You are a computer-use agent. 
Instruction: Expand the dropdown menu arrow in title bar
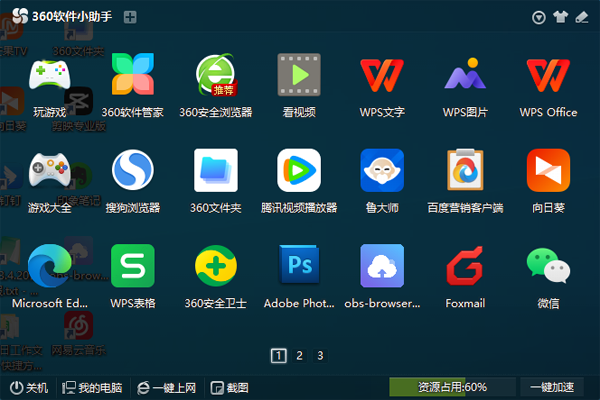pos(539,17)
